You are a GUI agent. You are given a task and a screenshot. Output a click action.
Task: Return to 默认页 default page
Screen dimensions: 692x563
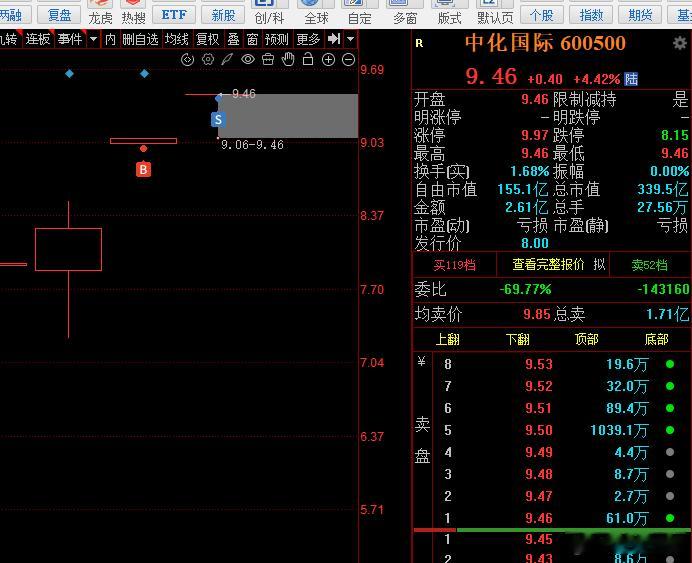[495, 13]
